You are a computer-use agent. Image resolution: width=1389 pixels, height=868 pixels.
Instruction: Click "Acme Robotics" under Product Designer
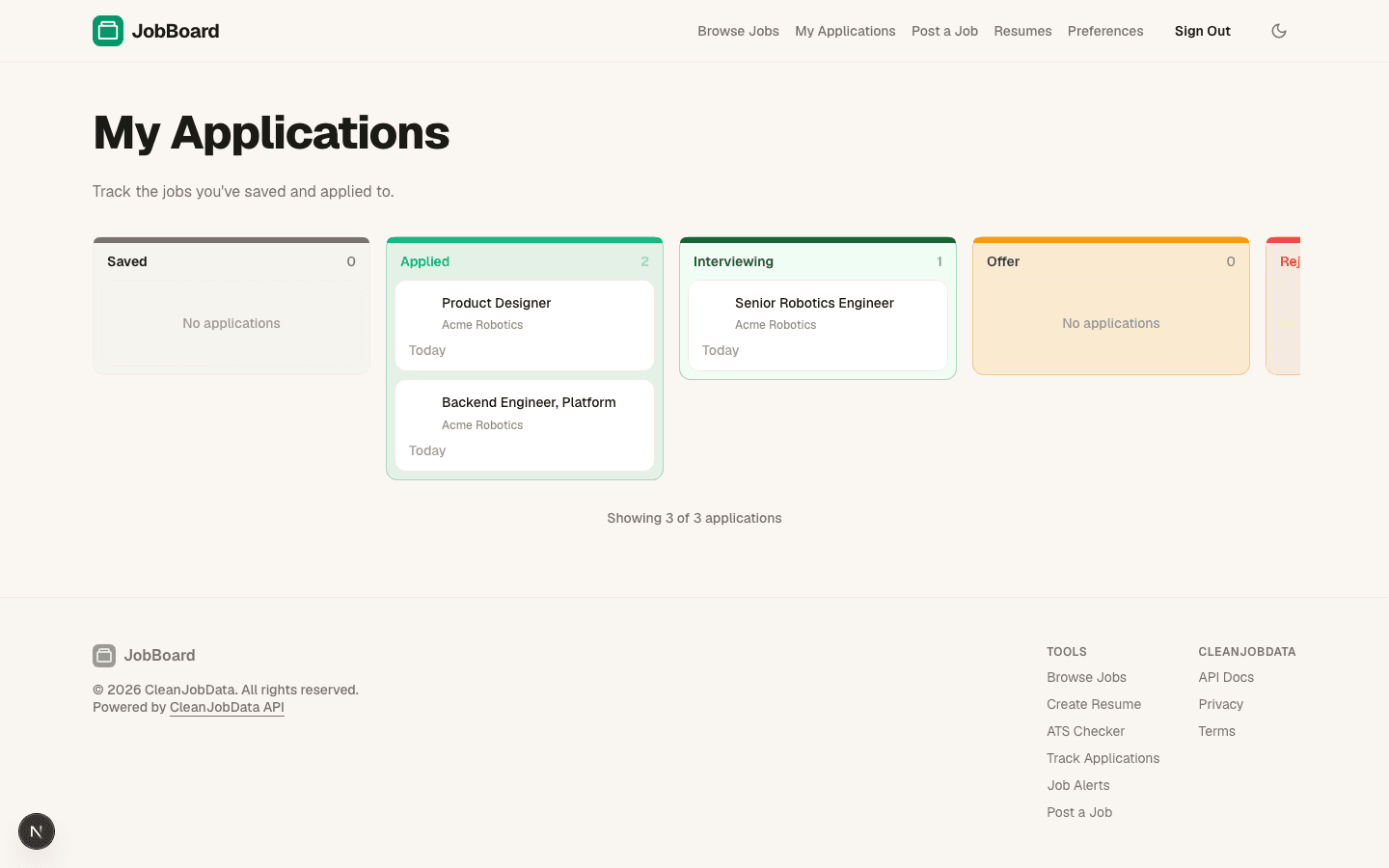pos(482,325)
